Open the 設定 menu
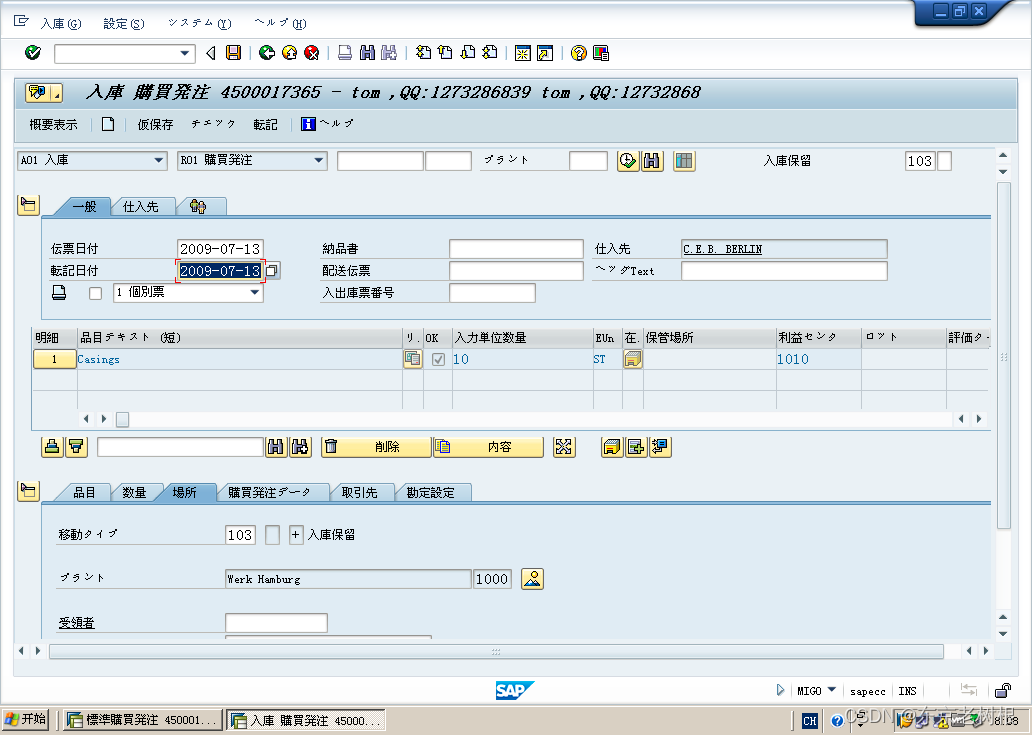This screenshot has width=1032, height=735. pos(124,24)
